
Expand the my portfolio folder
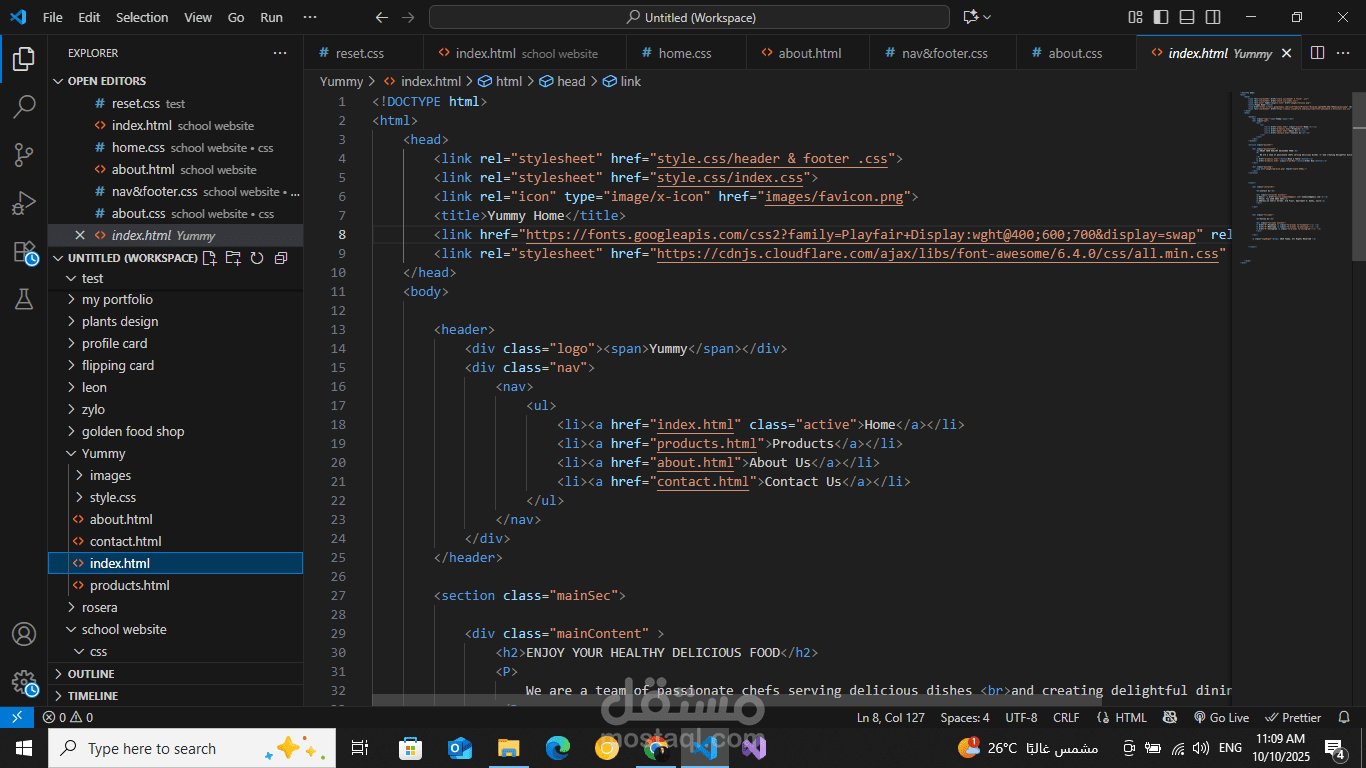[118, 299]
